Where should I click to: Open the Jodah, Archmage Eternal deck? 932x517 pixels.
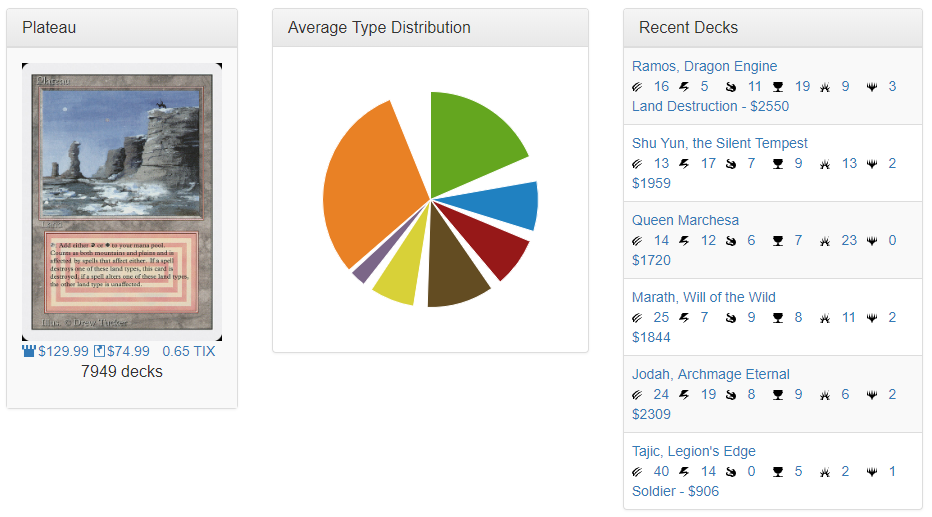[x=710, y=374]
